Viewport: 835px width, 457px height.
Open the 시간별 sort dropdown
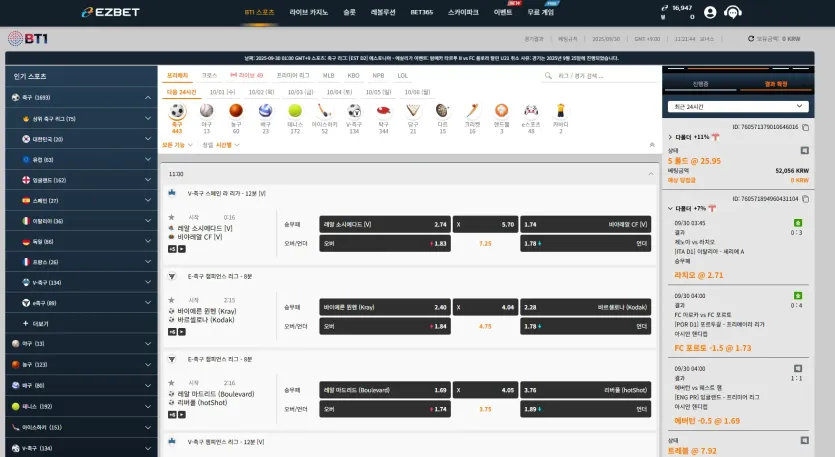coord(227,145)
